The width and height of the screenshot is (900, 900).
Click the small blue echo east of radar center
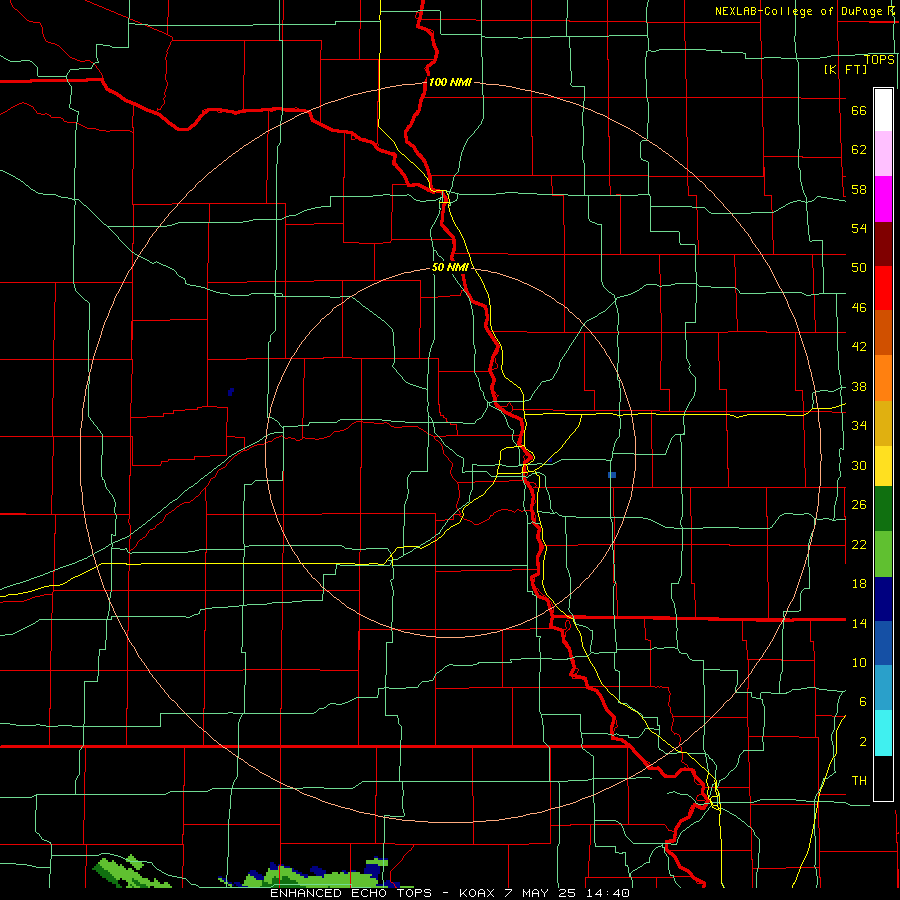point(612,475)
